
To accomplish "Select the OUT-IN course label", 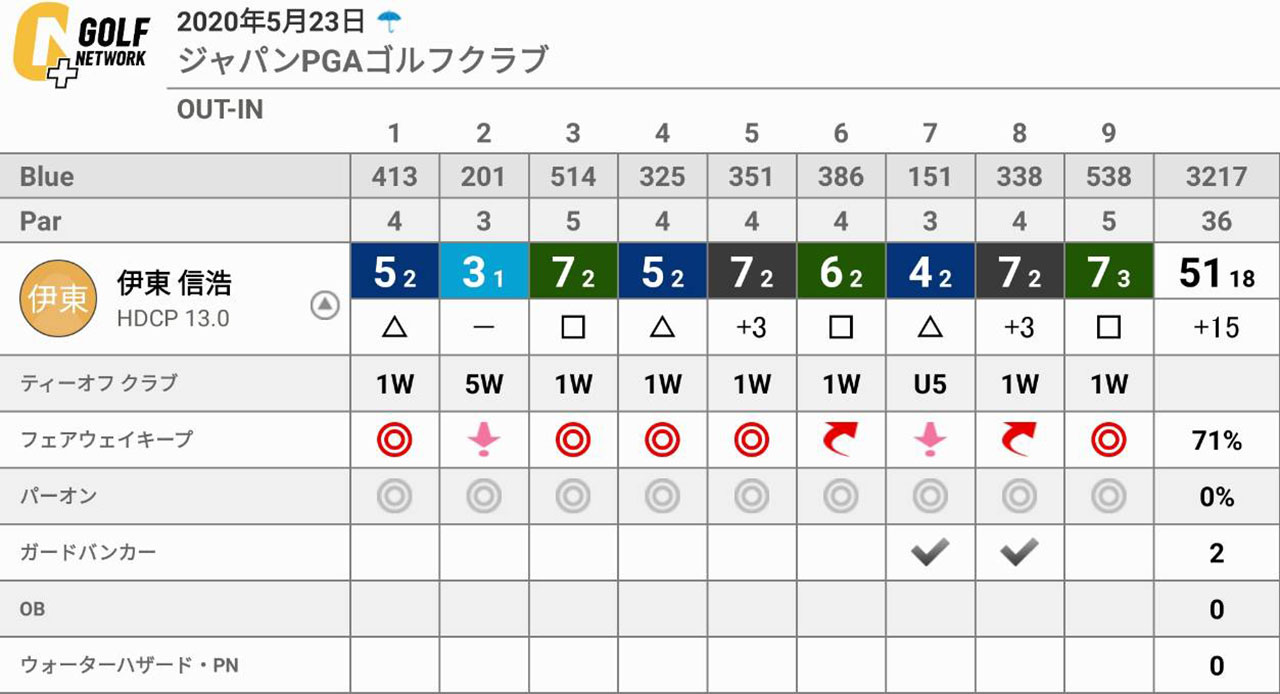I will click(220, 110).
